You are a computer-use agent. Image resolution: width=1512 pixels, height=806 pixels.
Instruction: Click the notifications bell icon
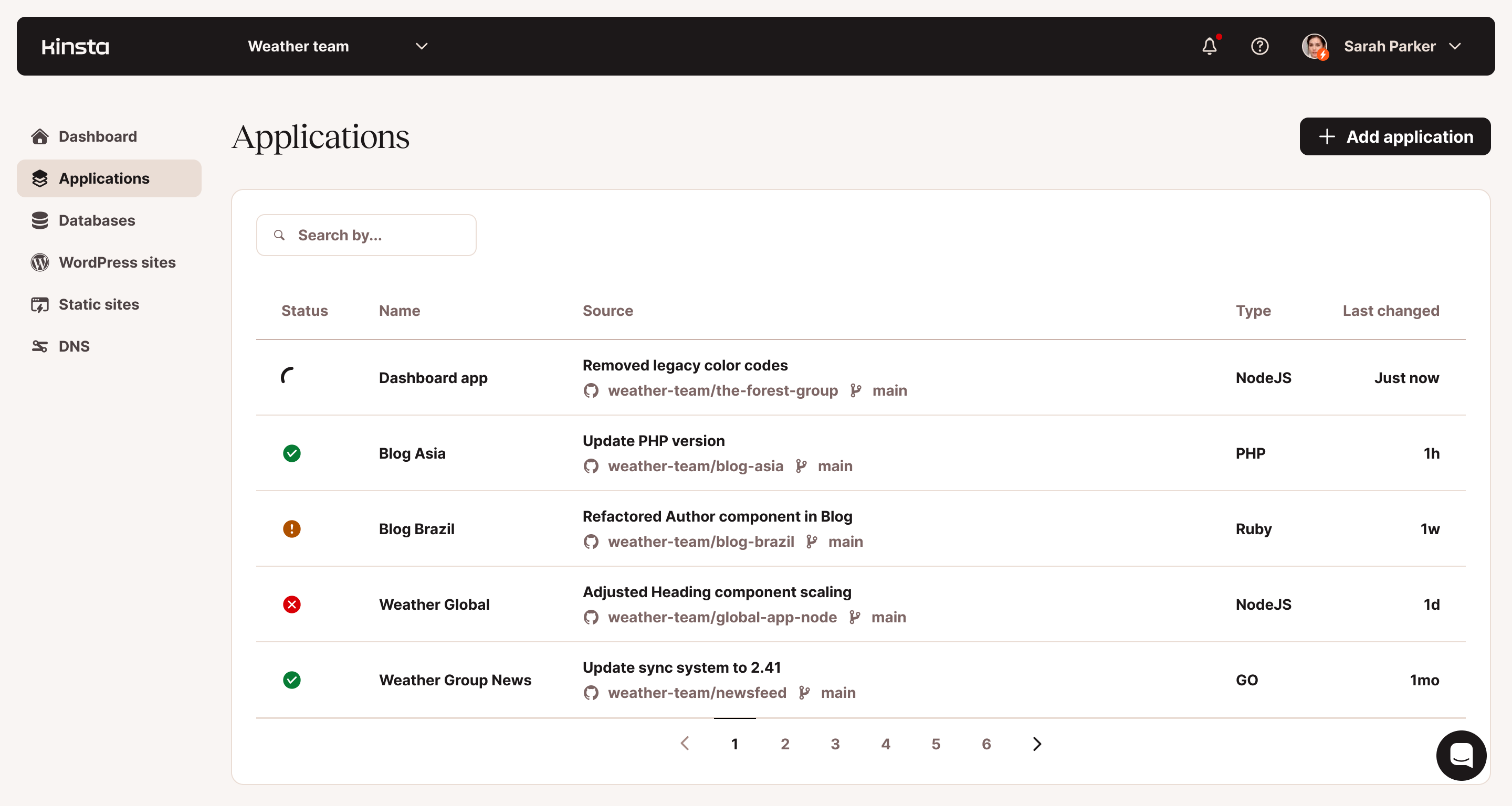coord(1210,46)
